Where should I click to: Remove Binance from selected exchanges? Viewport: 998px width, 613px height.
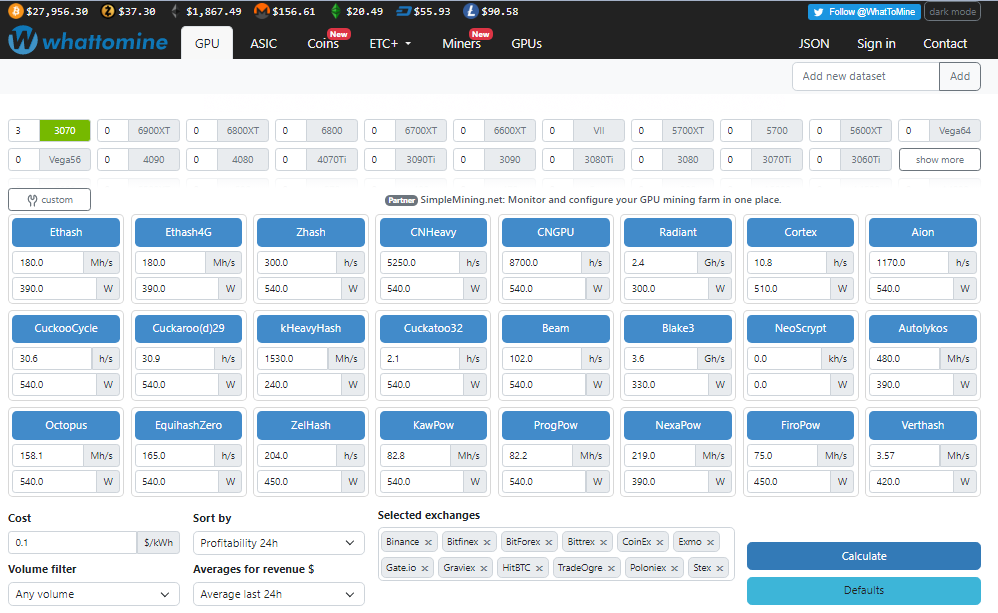(x=428, y=542)
